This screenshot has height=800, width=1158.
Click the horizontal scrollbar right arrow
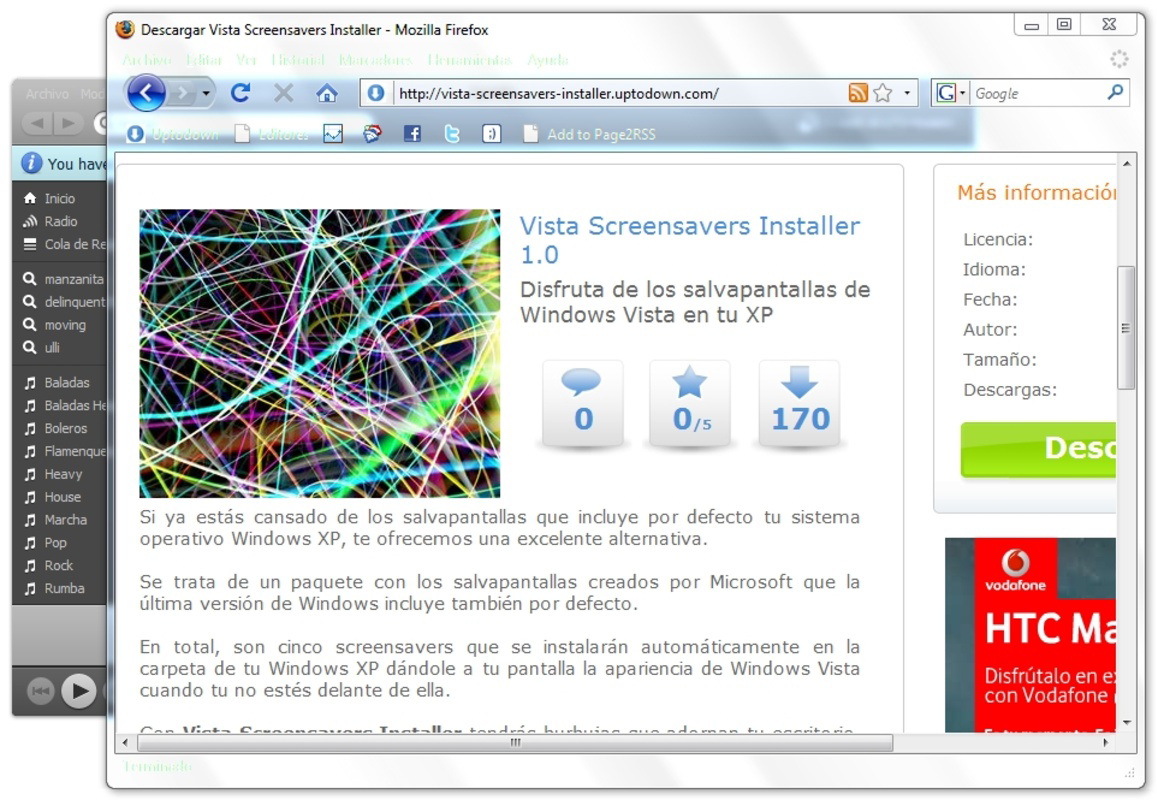click(x=1106, y=742)
